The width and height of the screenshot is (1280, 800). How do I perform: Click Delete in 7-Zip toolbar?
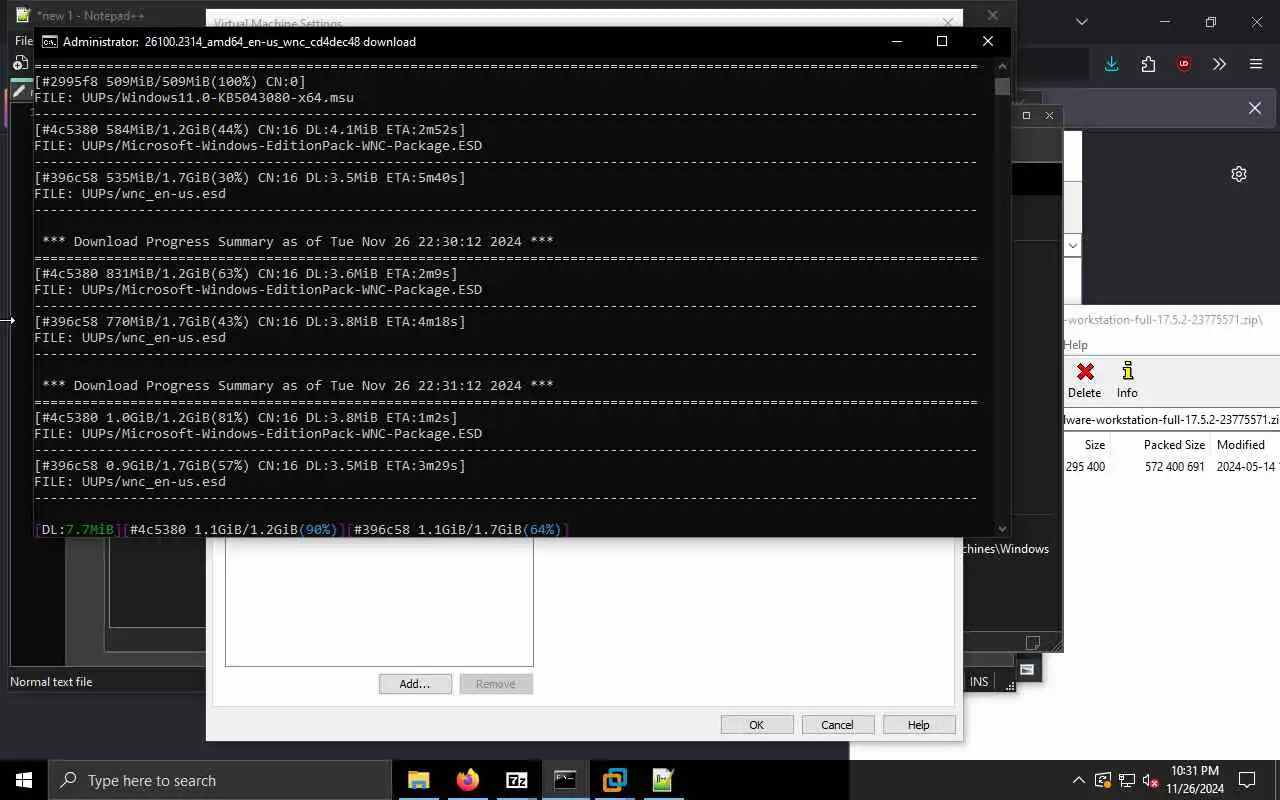[1084, 381]
